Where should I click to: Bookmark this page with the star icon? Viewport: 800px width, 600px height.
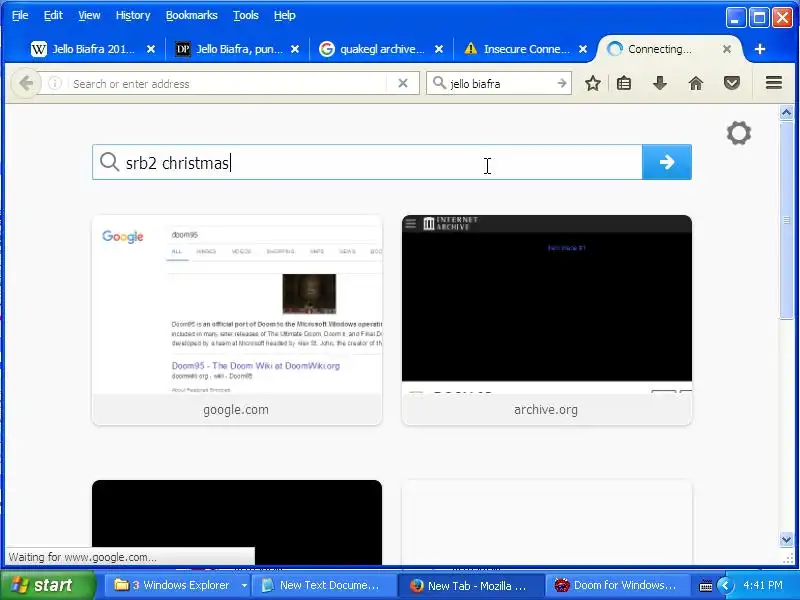coord(593,83)
